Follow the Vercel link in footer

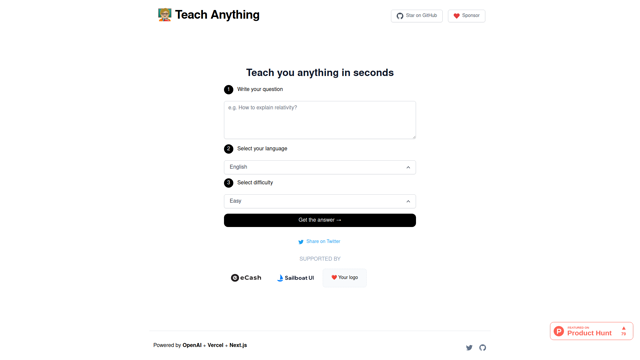tap(216, 345)
